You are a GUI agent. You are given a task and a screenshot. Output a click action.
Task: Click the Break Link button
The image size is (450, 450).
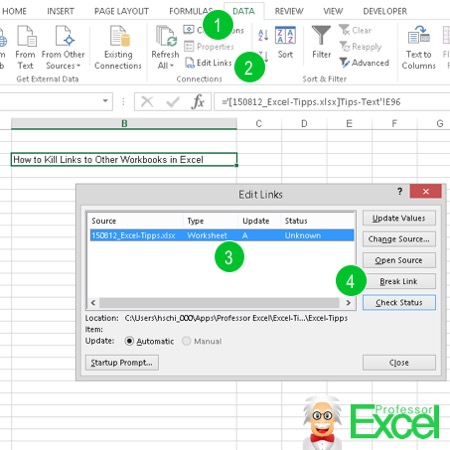pyautogui.click(x=399, y=281)
